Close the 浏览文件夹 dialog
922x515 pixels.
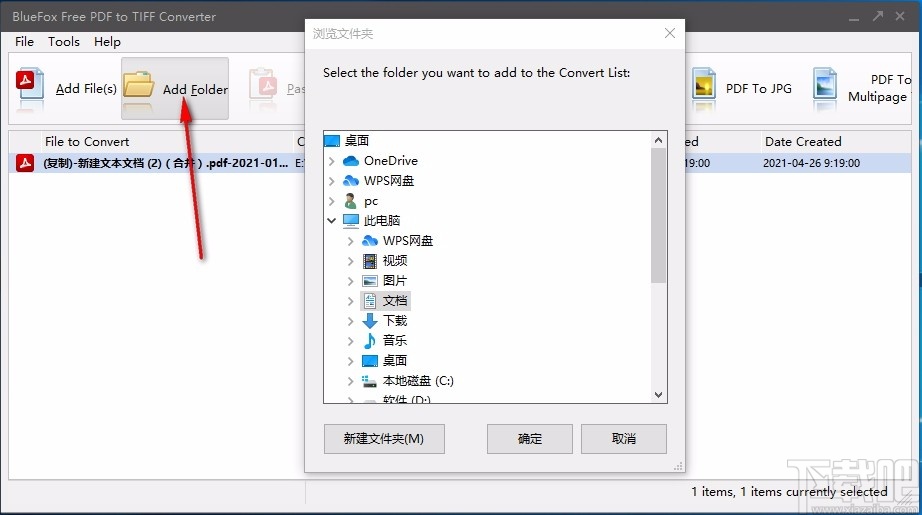coord(670,34)
